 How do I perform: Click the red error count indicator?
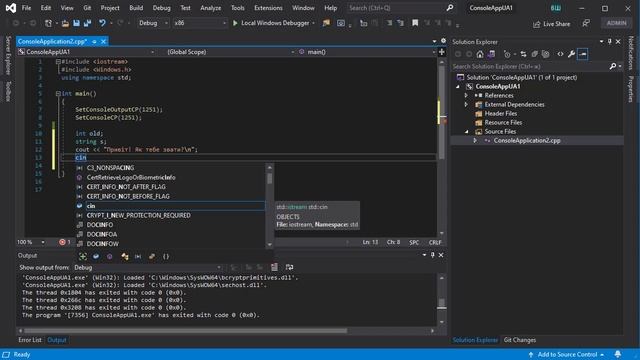[x=64, y=242]
